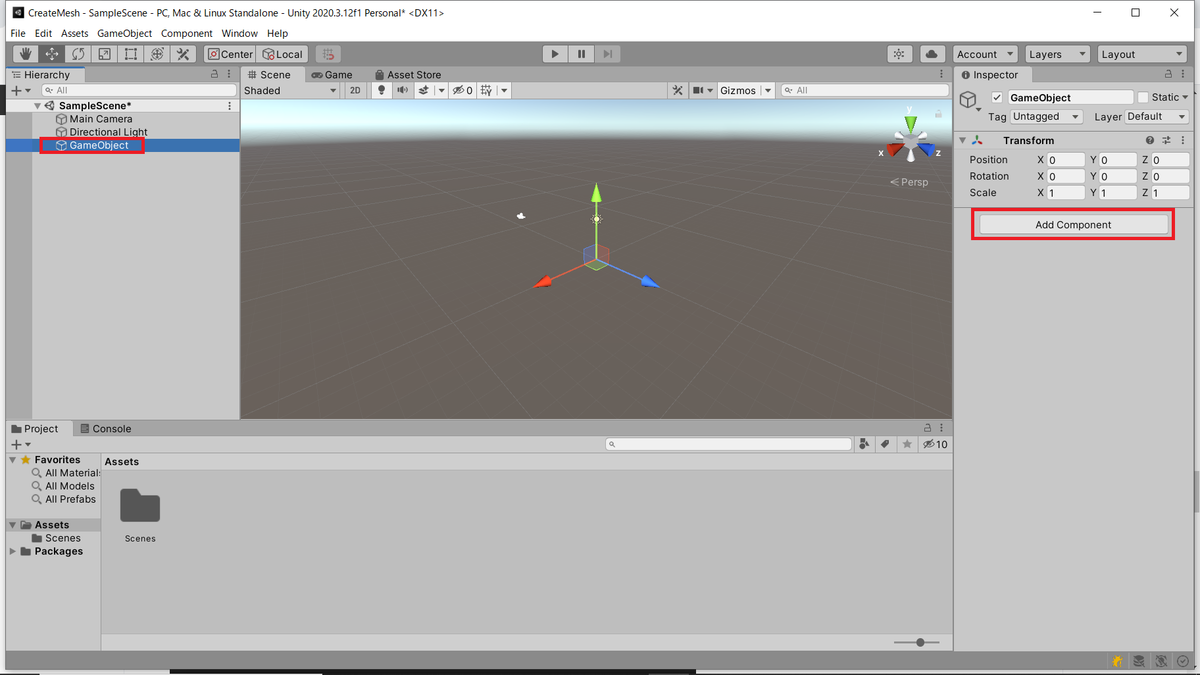1200x675 pixels.
Task: Open the Project create plus dropdown
Action: click(20, 444)
